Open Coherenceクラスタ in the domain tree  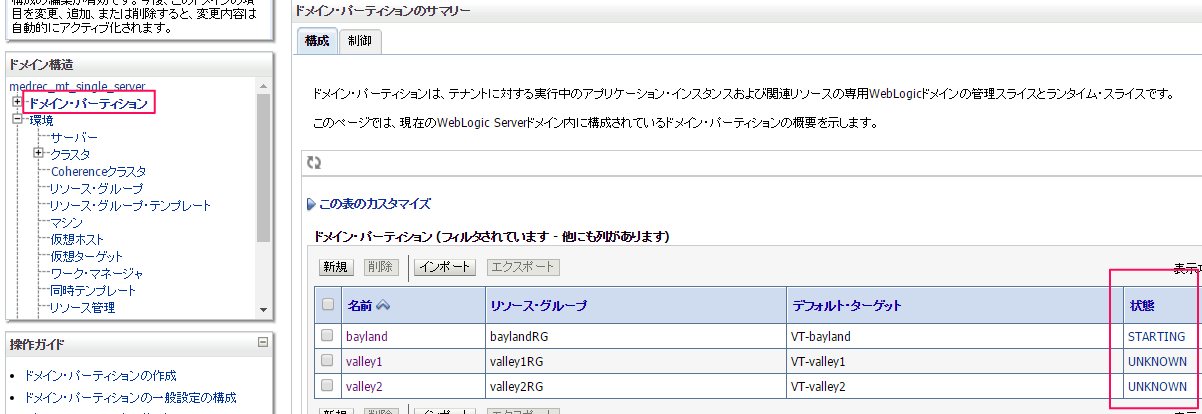pos(98,171)
